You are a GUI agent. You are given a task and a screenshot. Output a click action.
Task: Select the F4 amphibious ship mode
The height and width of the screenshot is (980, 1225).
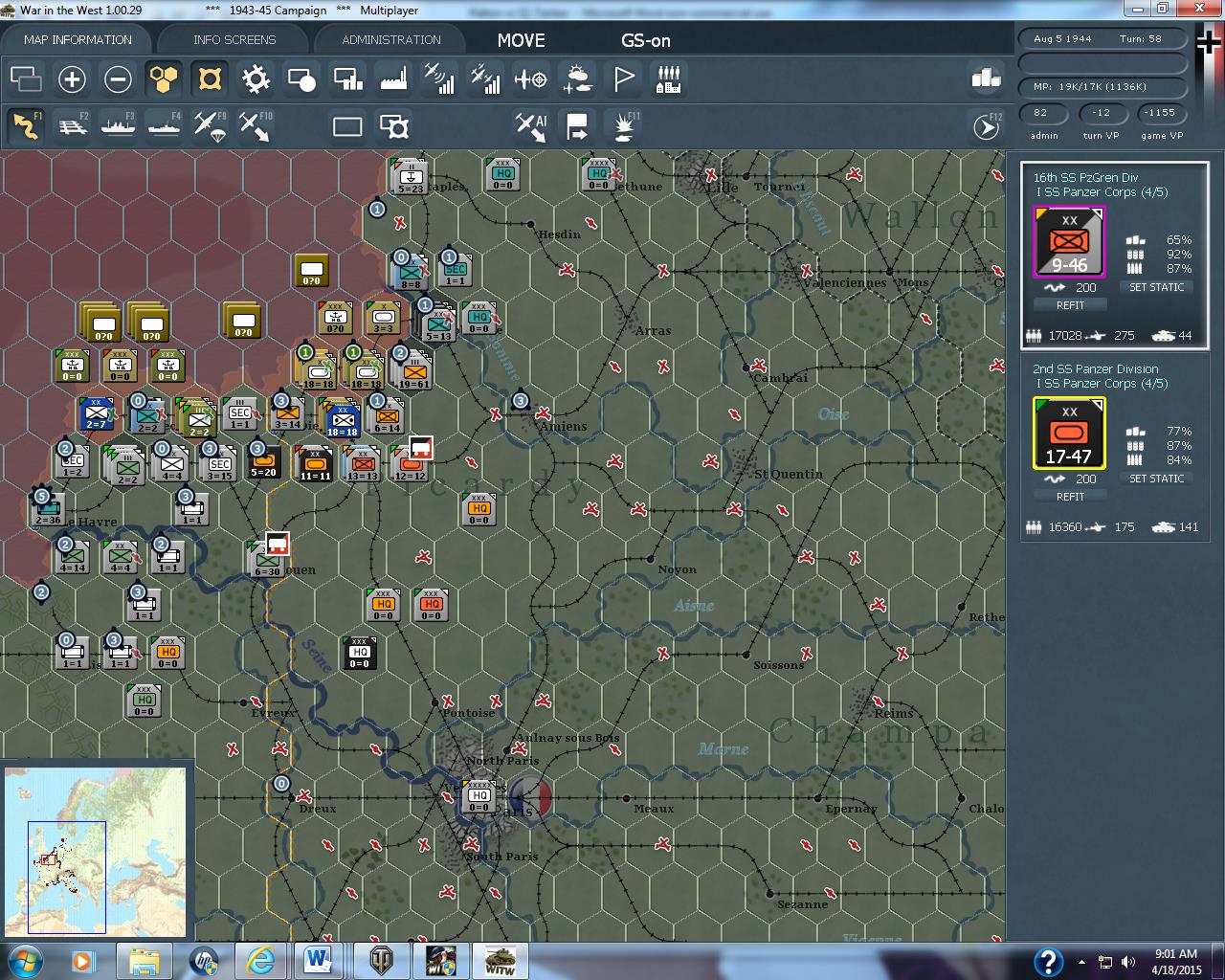(164, 126)
